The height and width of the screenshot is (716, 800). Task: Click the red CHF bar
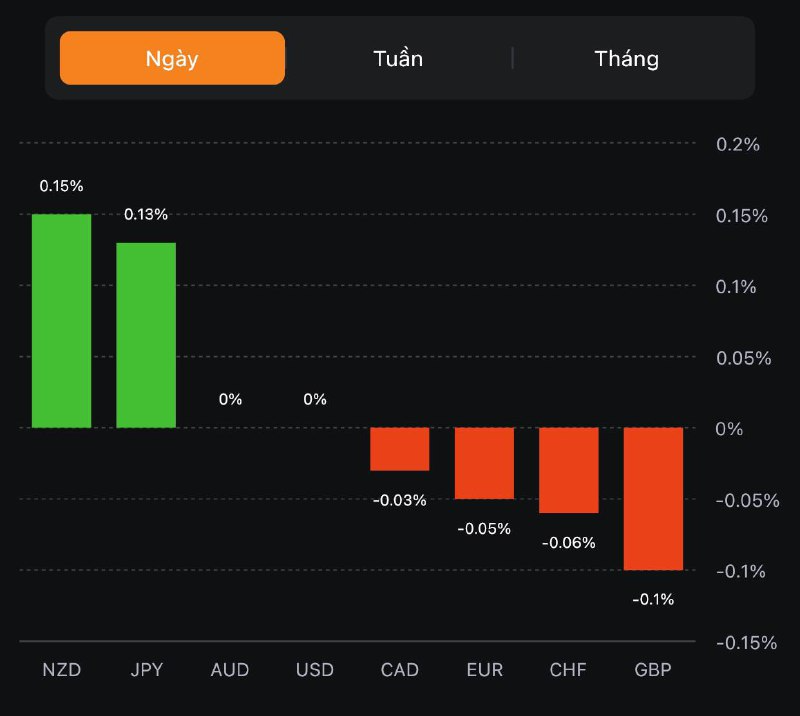coord(569,470)
